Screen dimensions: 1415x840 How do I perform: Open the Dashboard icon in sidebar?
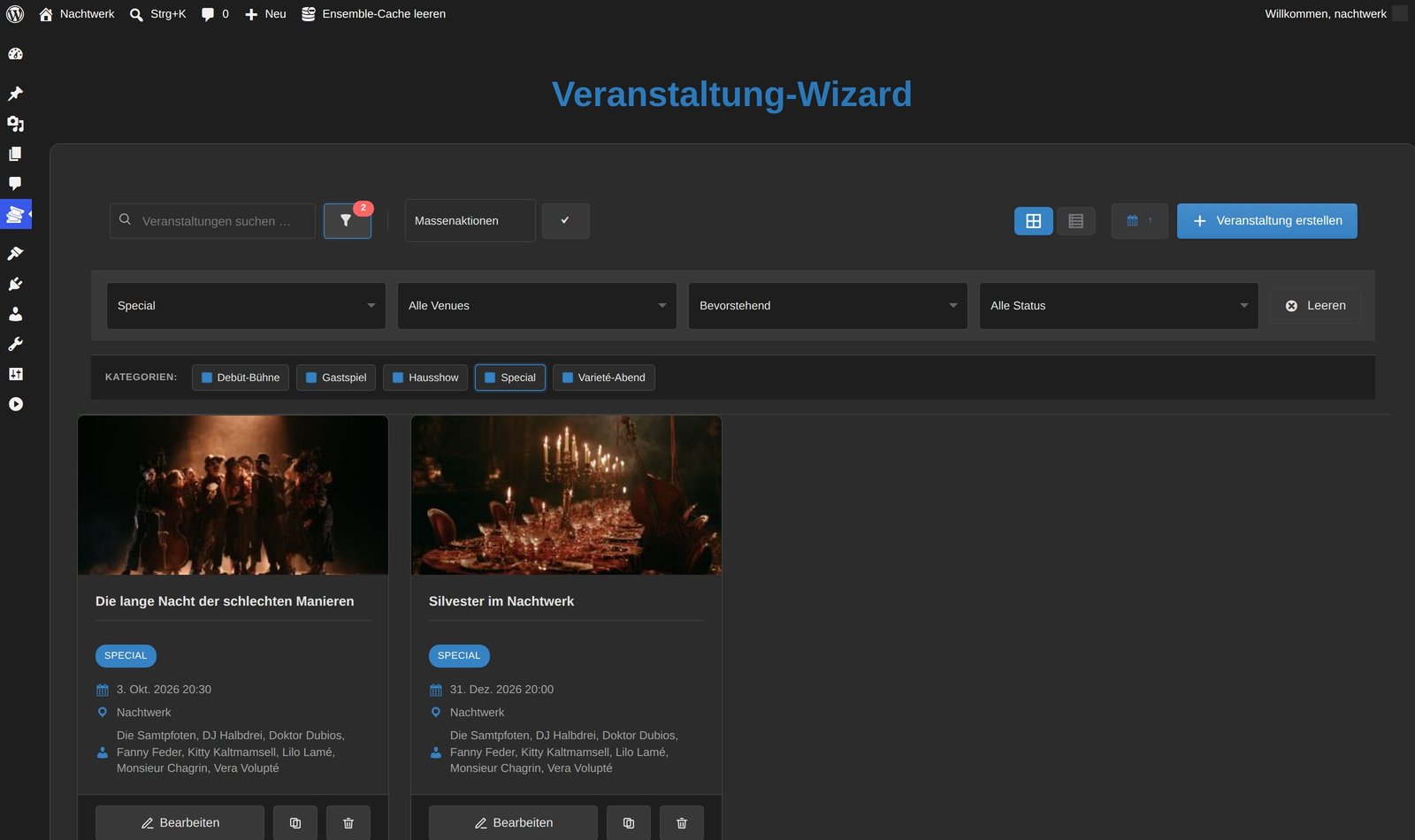(15, 54)
